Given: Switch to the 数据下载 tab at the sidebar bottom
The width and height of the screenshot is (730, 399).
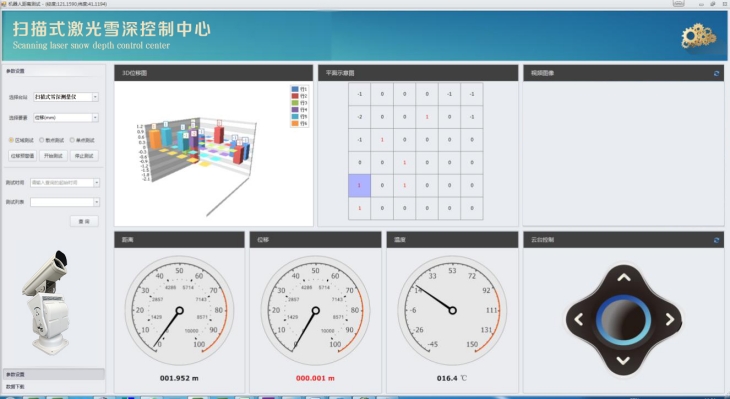Looking at the screenshot, I should pyautogui.click(x=54, y=387).
